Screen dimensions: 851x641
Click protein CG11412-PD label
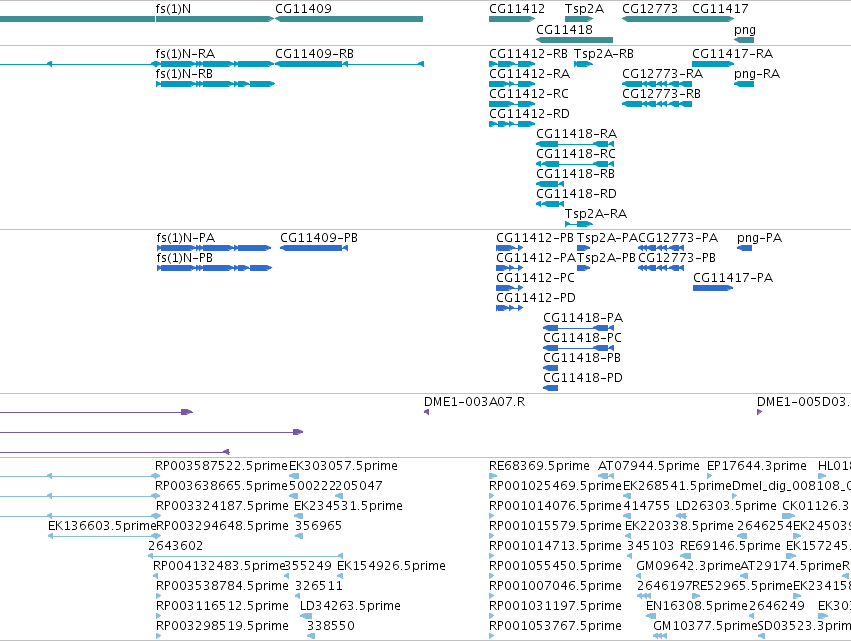[x=536, y=298]
